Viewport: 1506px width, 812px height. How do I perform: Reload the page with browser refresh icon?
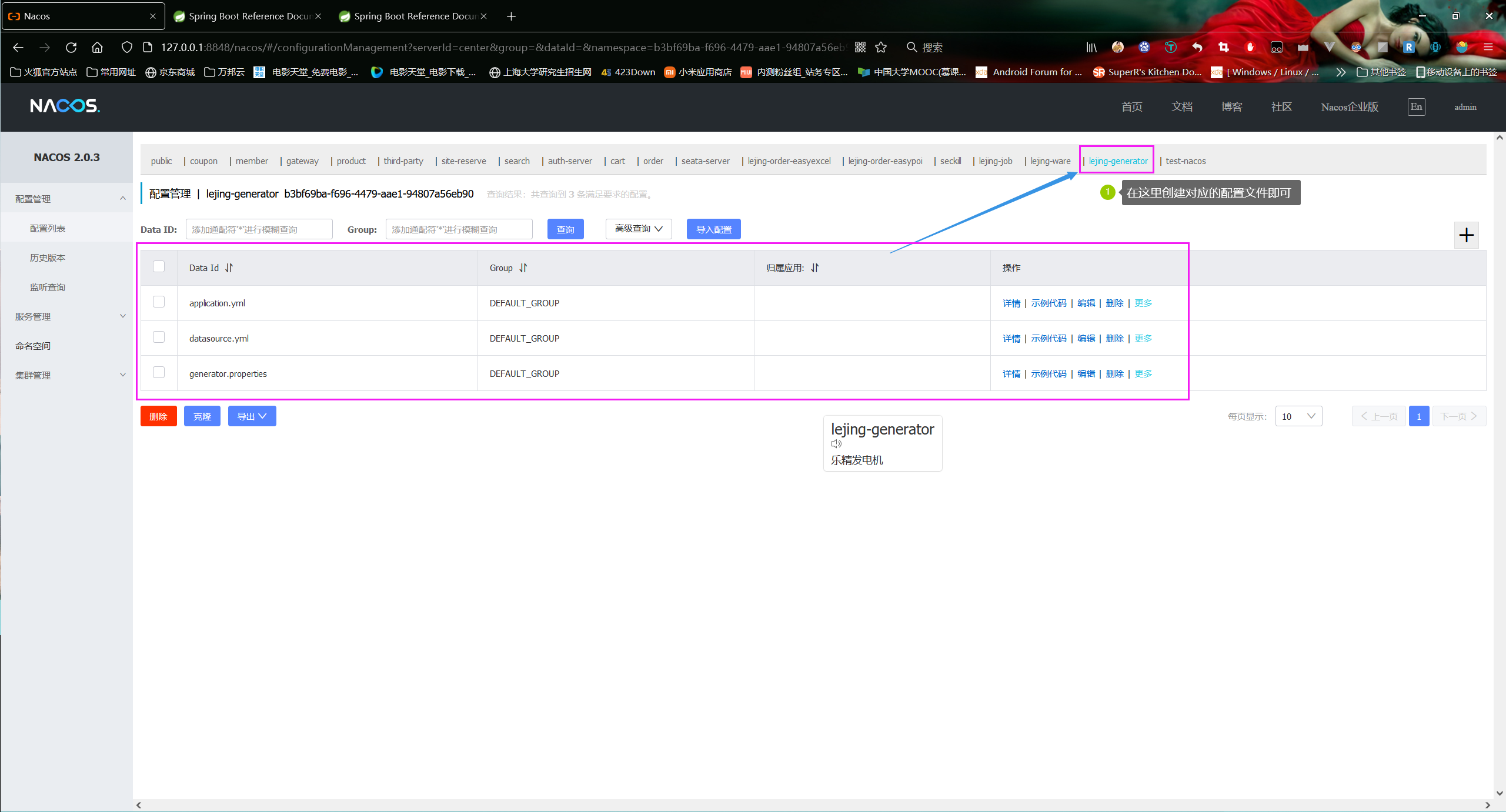coord(71,47)
